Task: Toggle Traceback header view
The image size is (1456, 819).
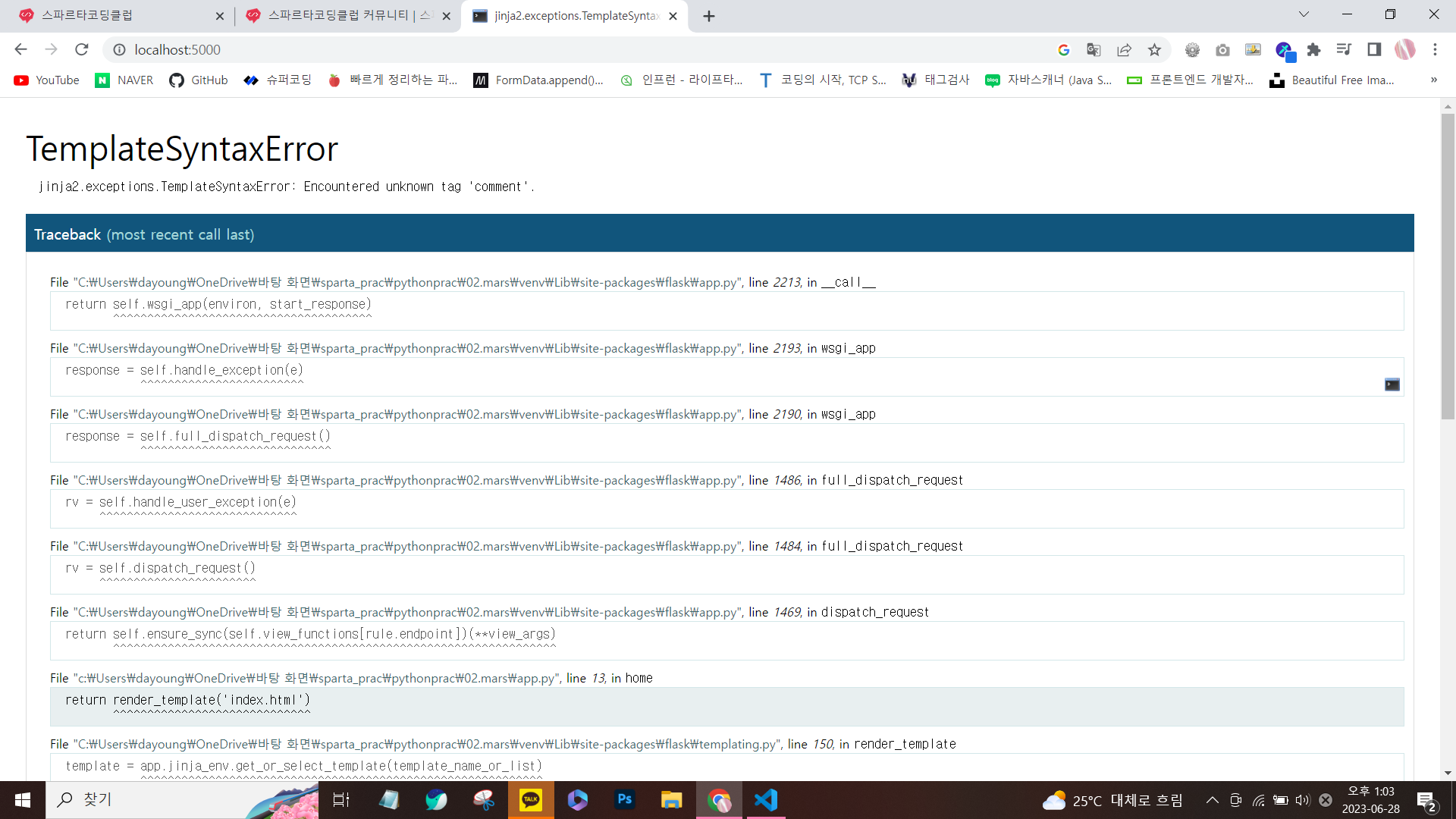Action: (720, 234)
